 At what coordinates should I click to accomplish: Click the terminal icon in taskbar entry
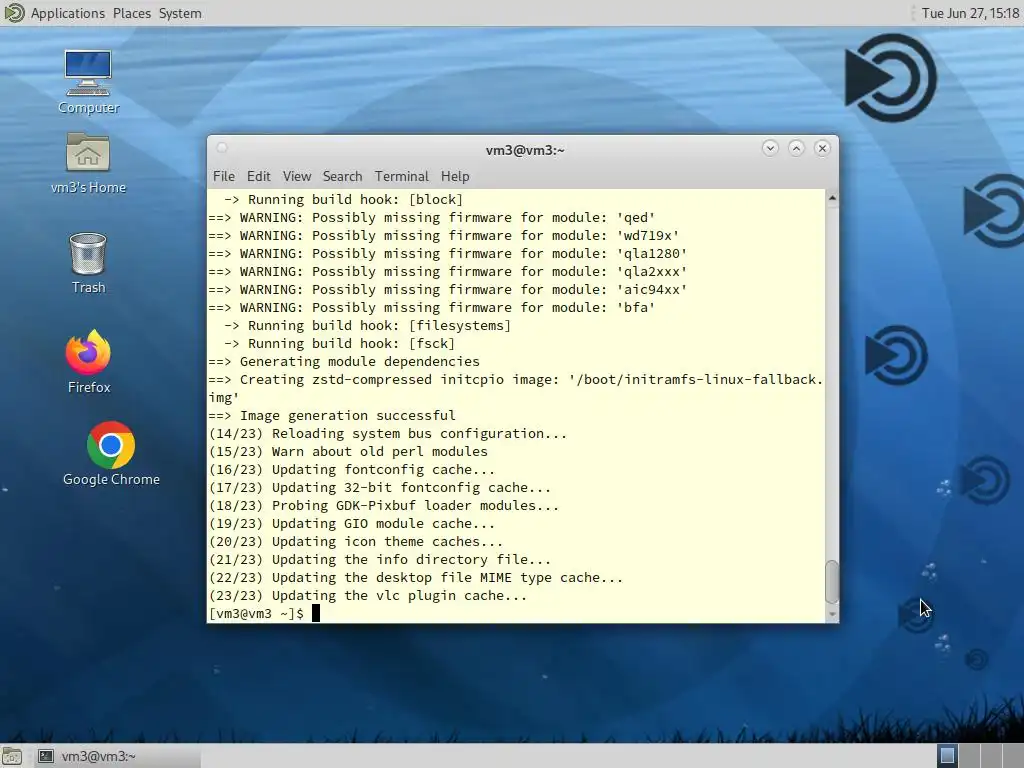(x=46, y=756)
